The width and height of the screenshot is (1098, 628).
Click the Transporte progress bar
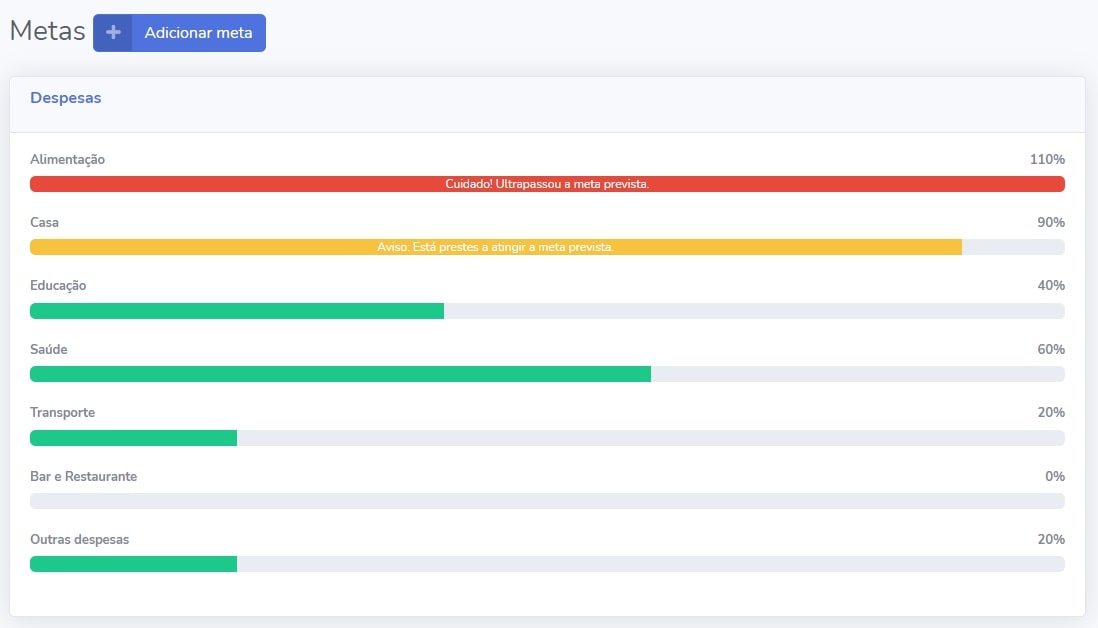(133, 438)
